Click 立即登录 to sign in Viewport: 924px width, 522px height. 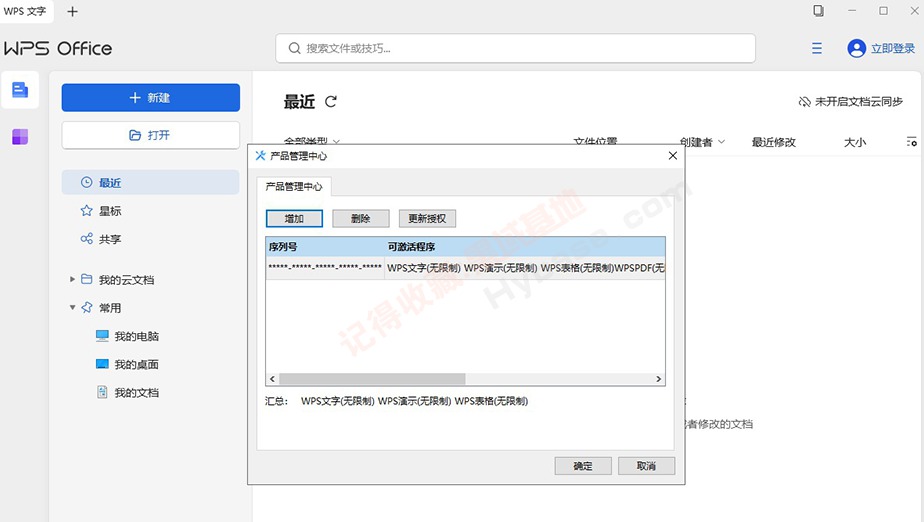point(893,48)
